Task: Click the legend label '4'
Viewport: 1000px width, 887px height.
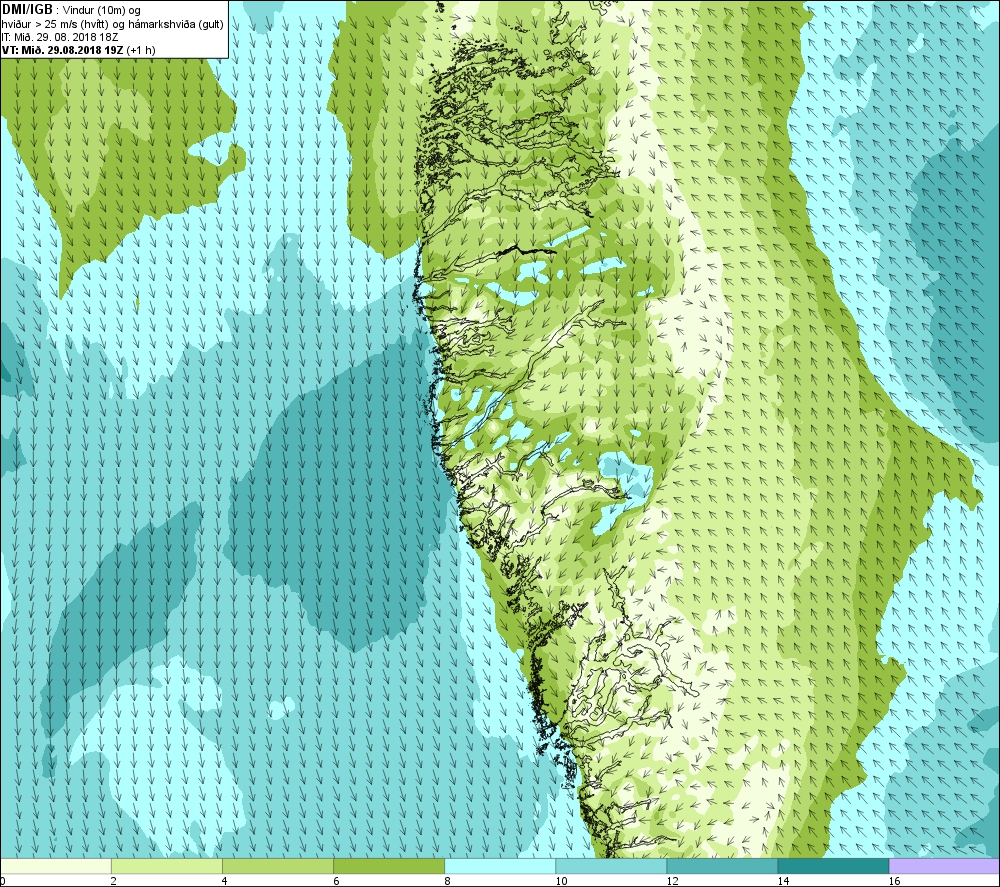Action: [224, 881]
